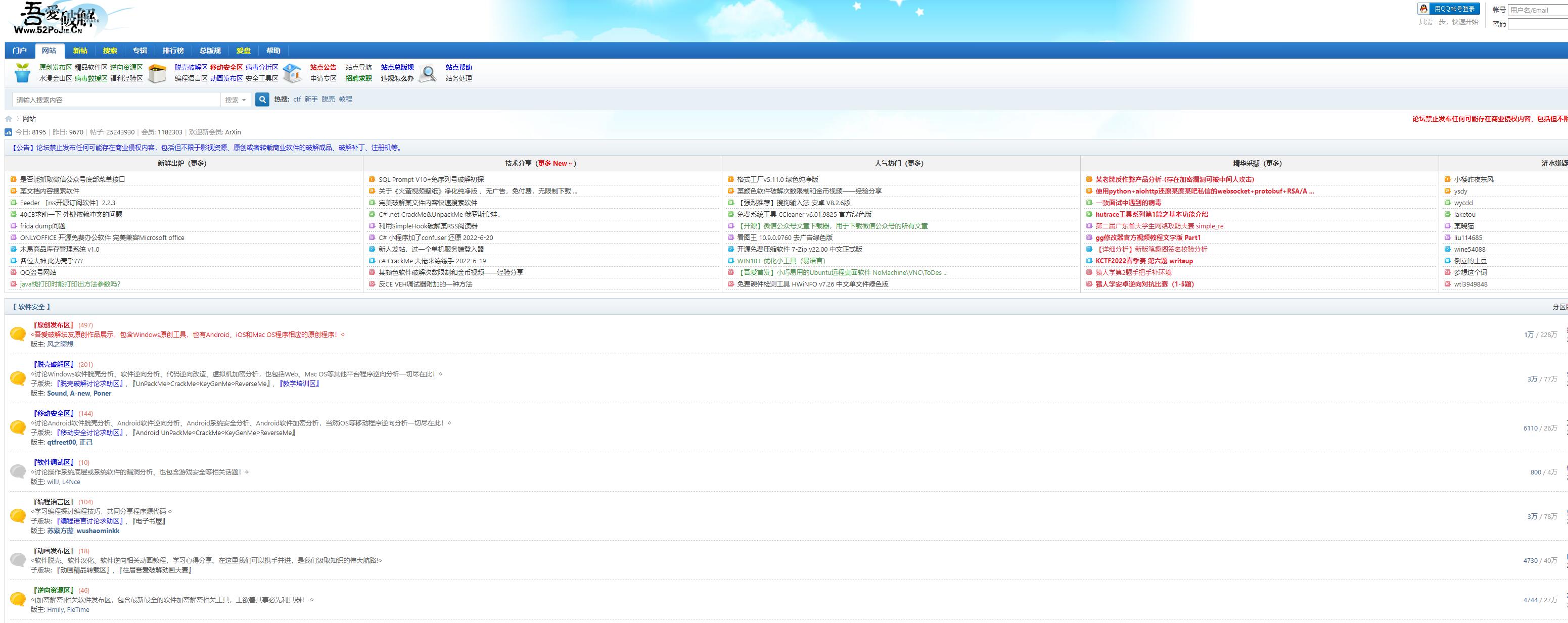Image resolution: width=1568 pixels, height=623 pixels.
Task: Click the blue magnifier search button
Action: click(262, 99)
